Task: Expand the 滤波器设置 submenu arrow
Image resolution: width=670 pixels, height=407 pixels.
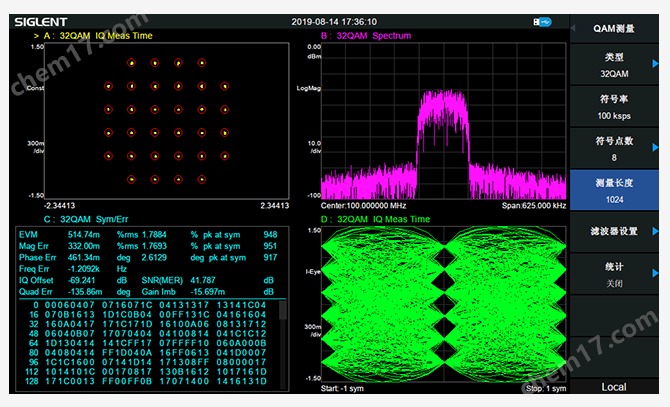Action: 655,231
